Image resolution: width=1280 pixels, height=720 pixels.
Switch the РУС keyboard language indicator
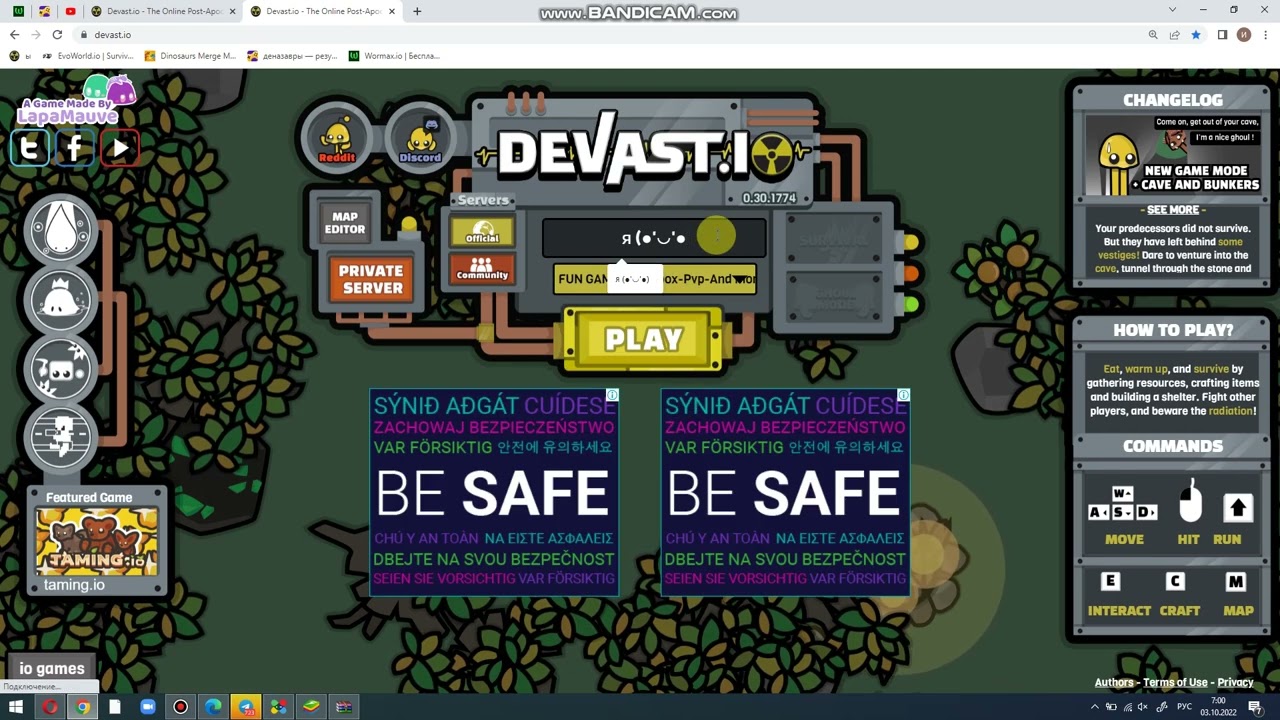1184,707
